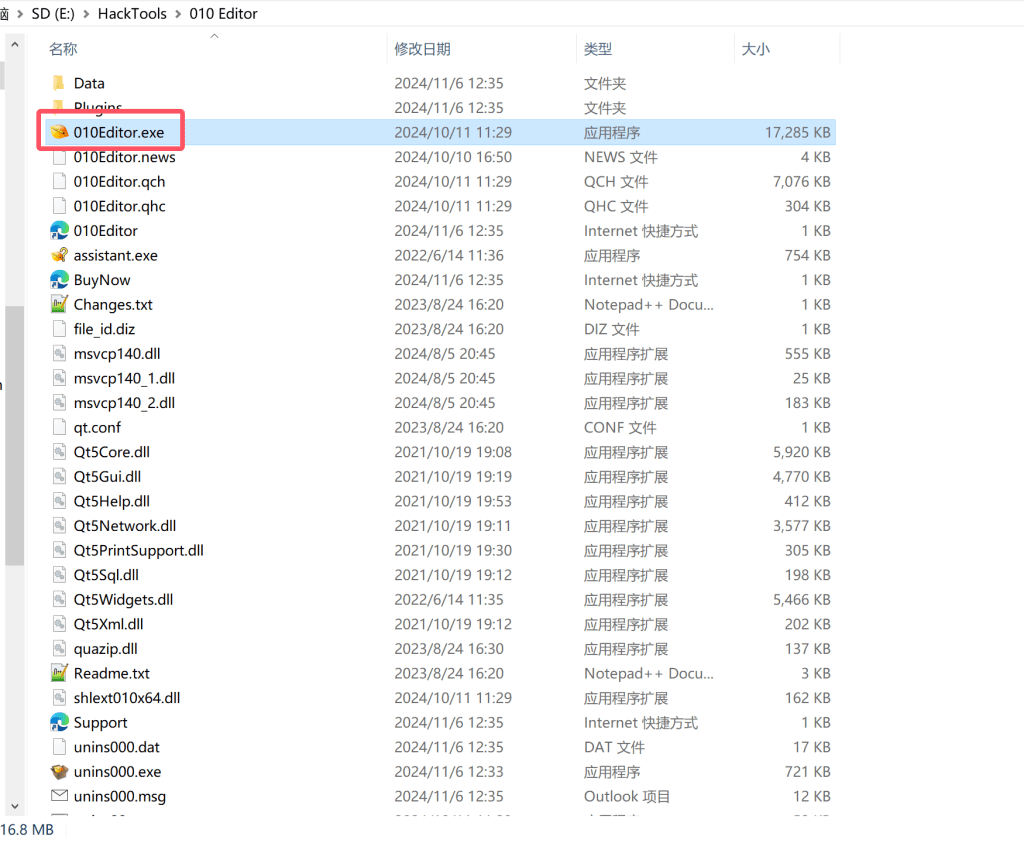
Task: Select the Qt5PrintSupport.dll file name
Action: click(x=138, y=550)
